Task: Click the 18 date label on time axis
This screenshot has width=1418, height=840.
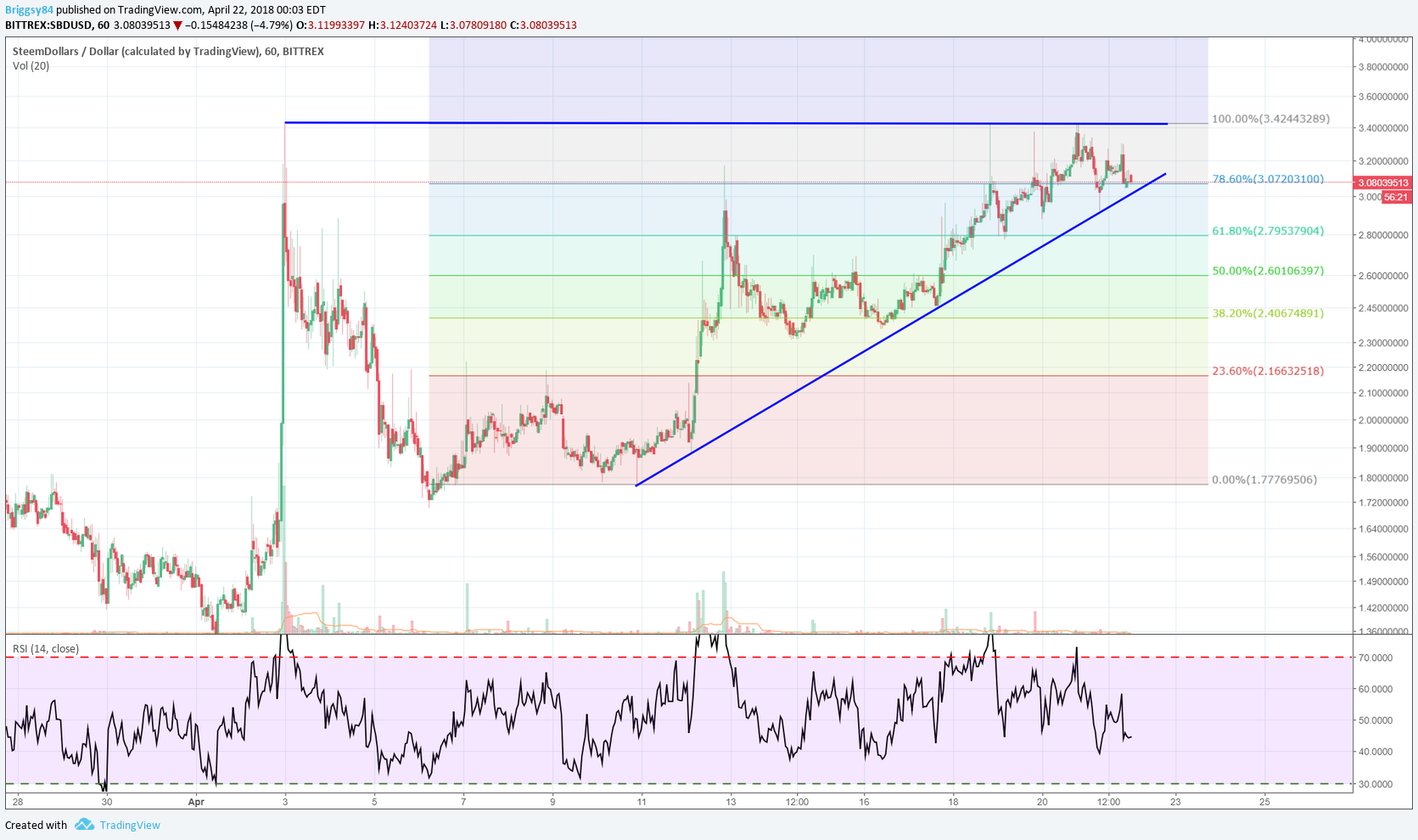Action: coord(953,801)
